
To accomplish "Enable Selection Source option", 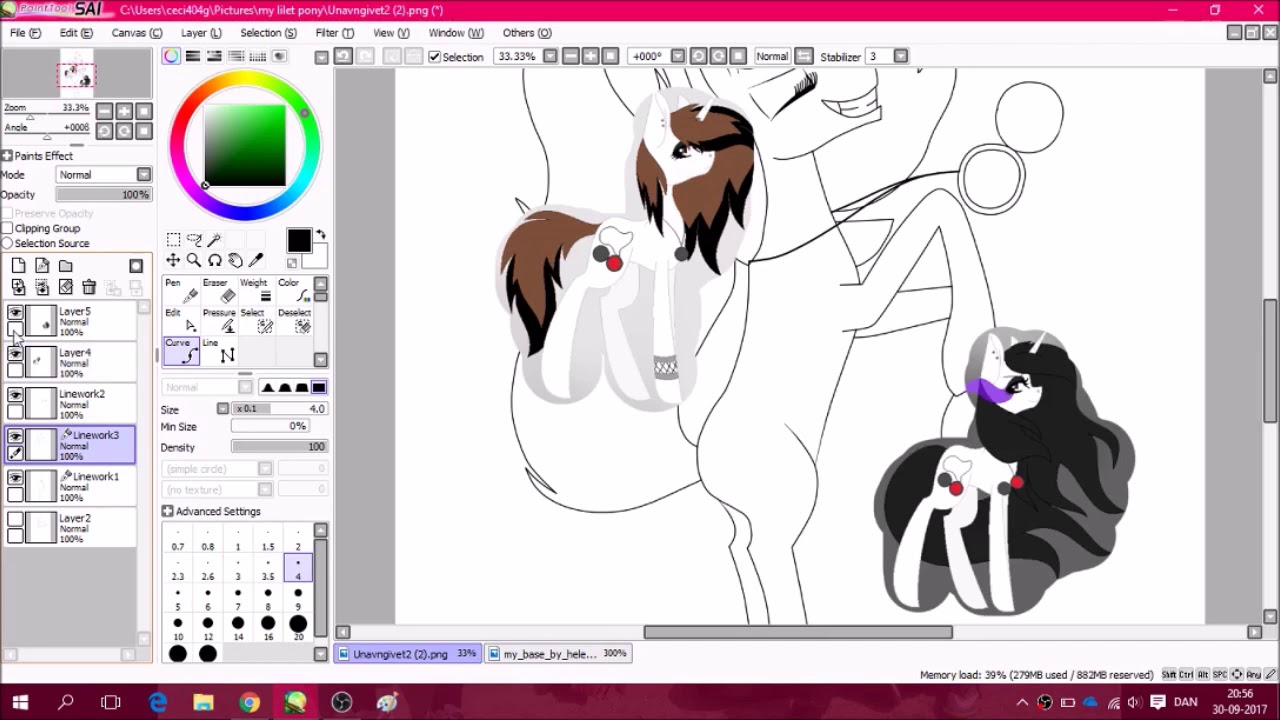I will point(7,244).
